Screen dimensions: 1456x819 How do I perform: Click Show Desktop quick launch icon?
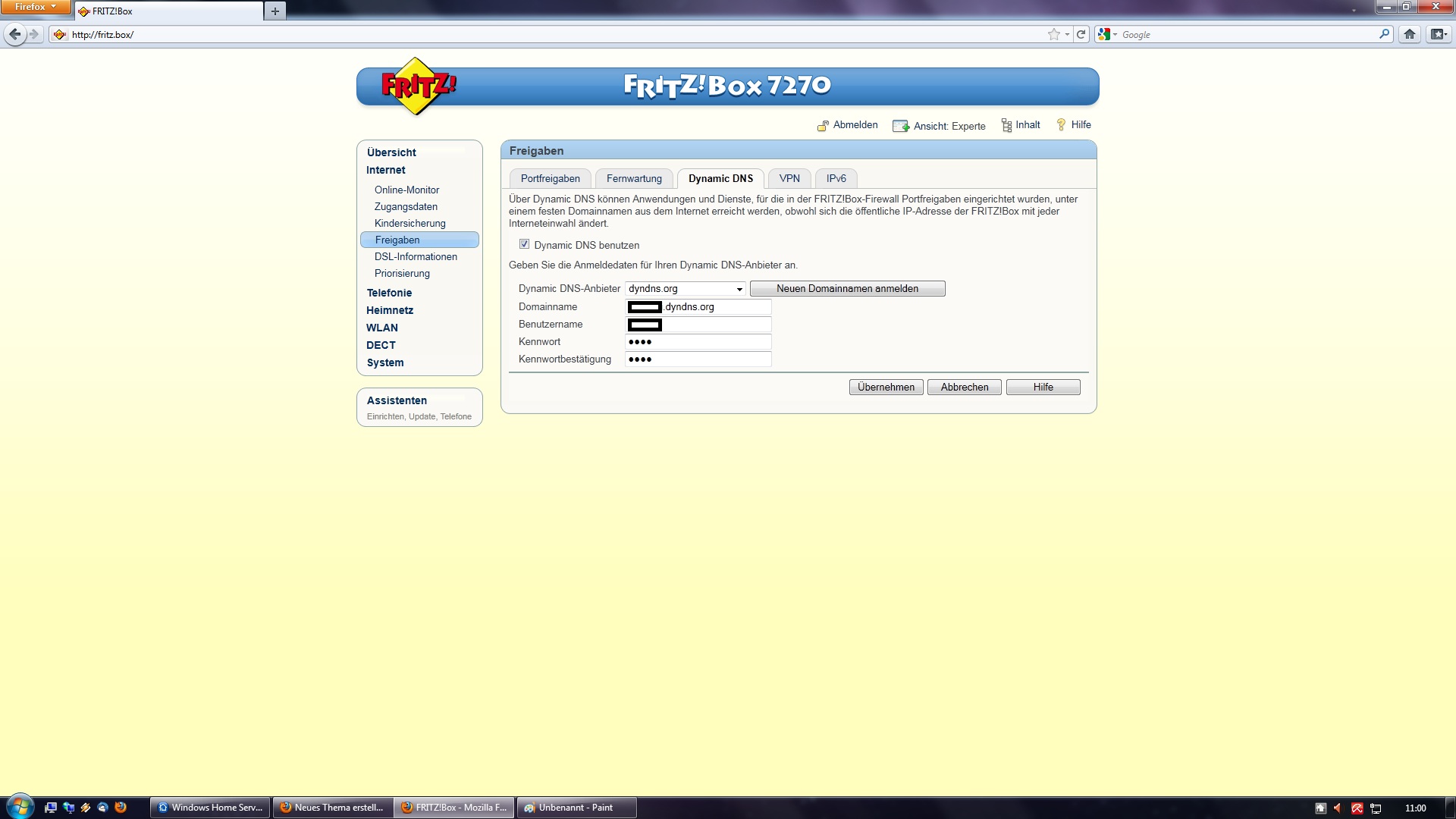tap(51, 808)
